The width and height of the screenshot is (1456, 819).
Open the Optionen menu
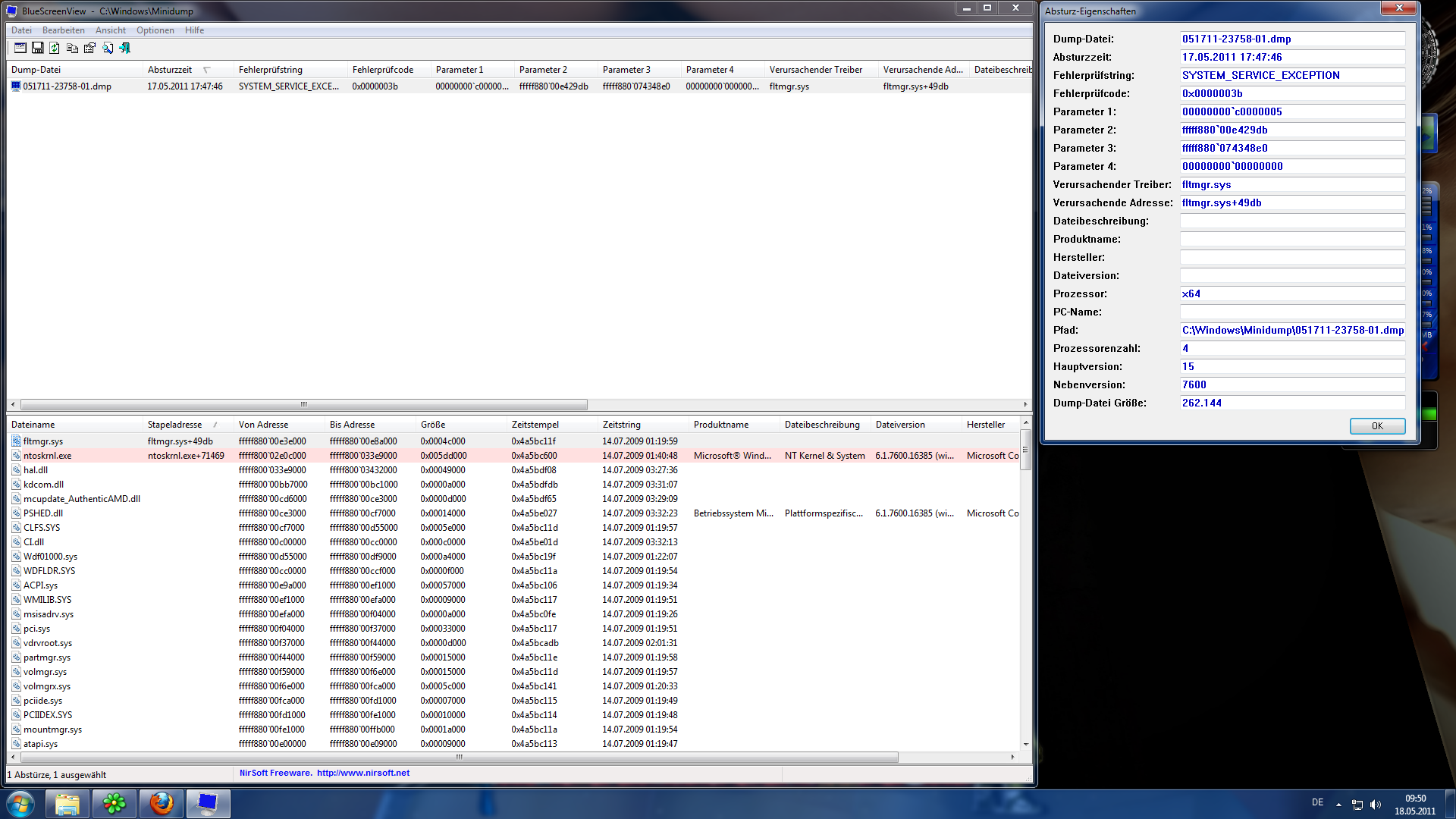coord(155,30)
